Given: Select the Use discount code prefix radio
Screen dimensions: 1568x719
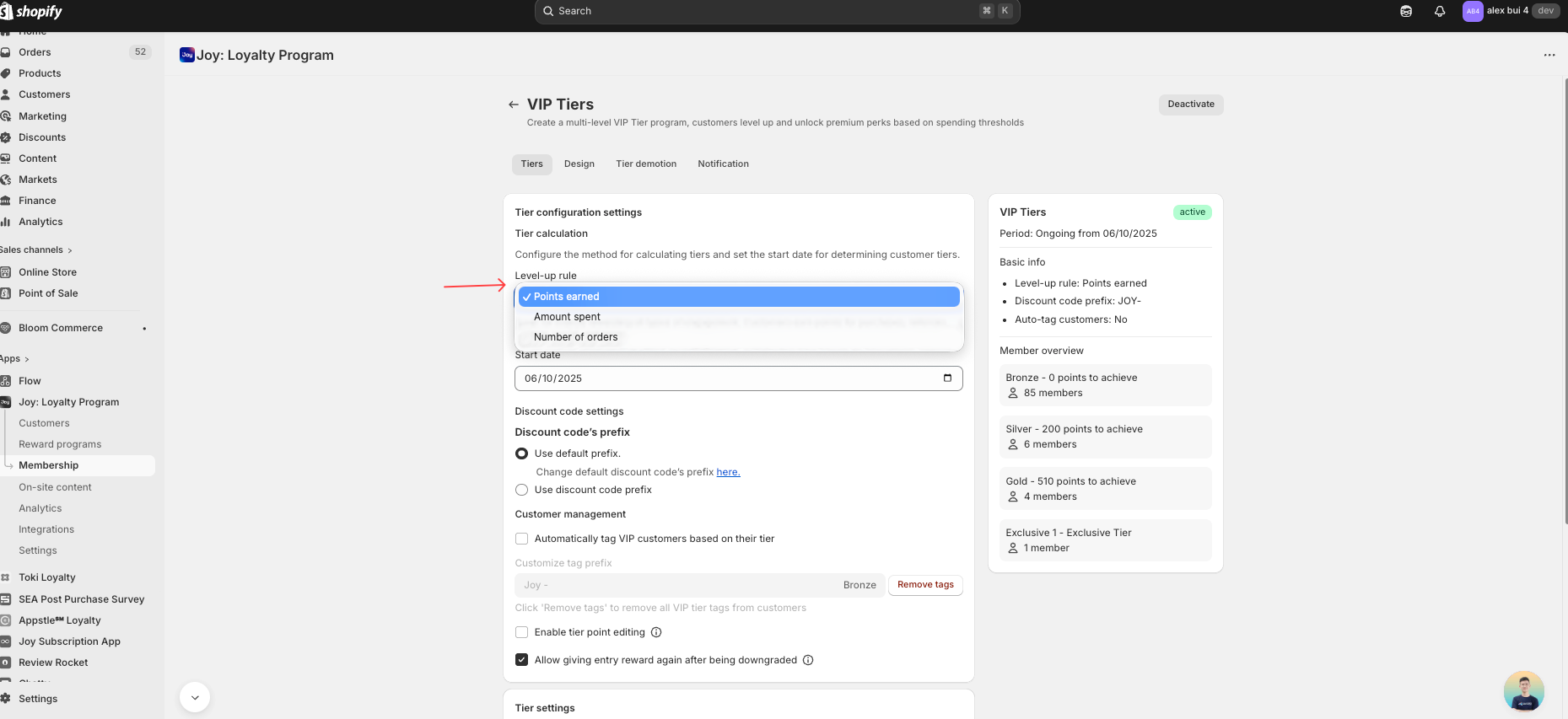Looking at the screenshot, I should (521, 490).
